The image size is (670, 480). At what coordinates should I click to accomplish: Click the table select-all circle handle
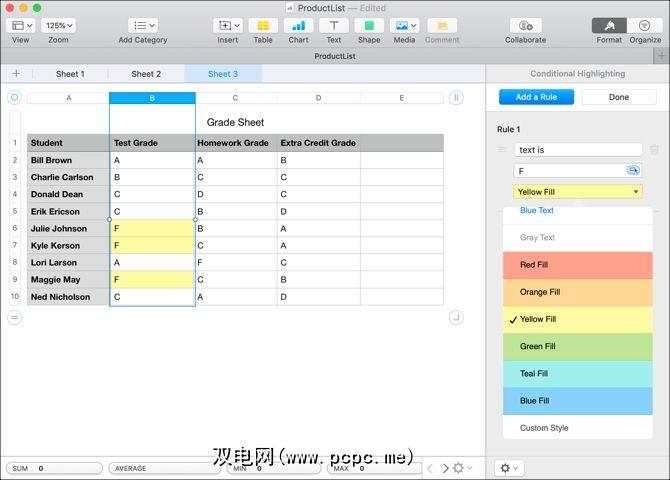pos(15,98)
